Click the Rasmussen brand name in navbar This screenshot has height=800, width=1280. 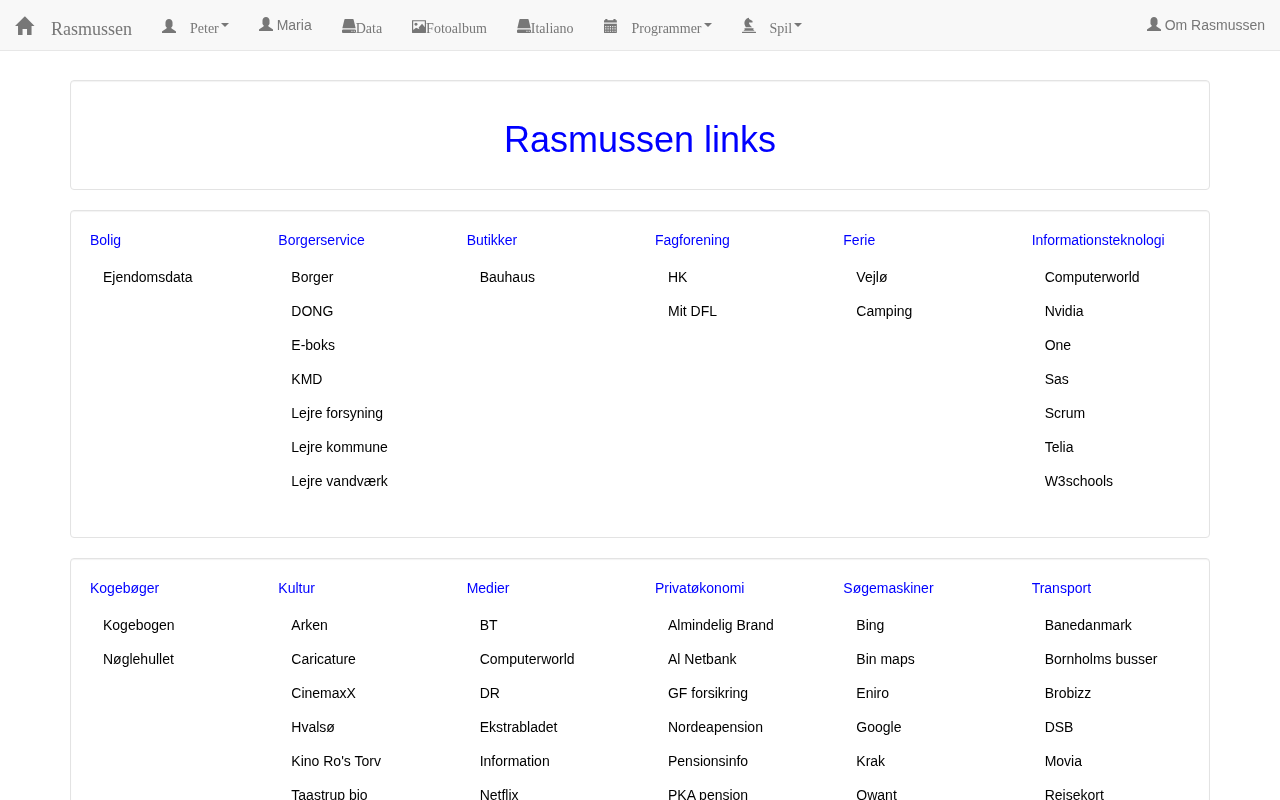(91, 28)
